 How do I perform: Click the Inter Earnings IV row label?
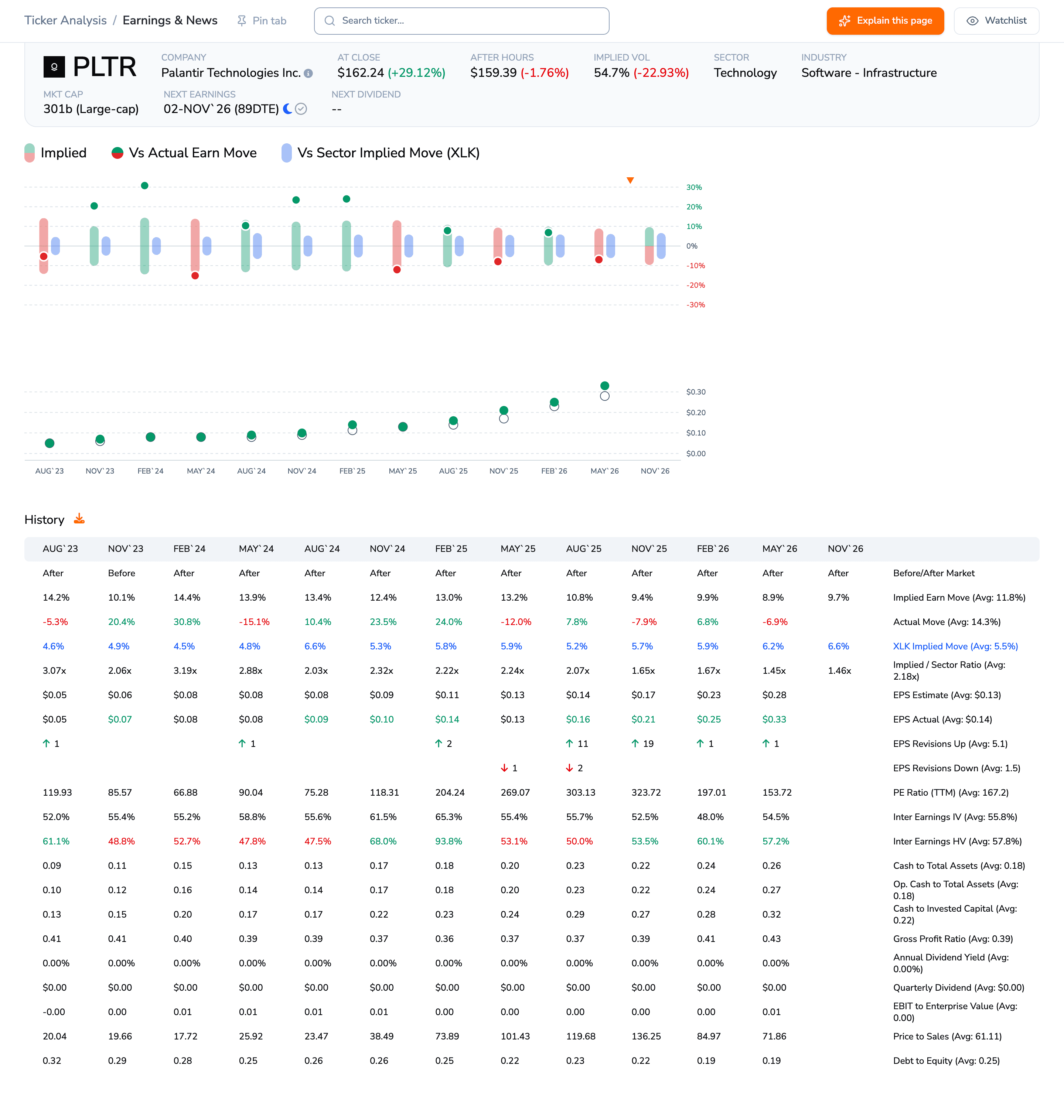point(955,817)
